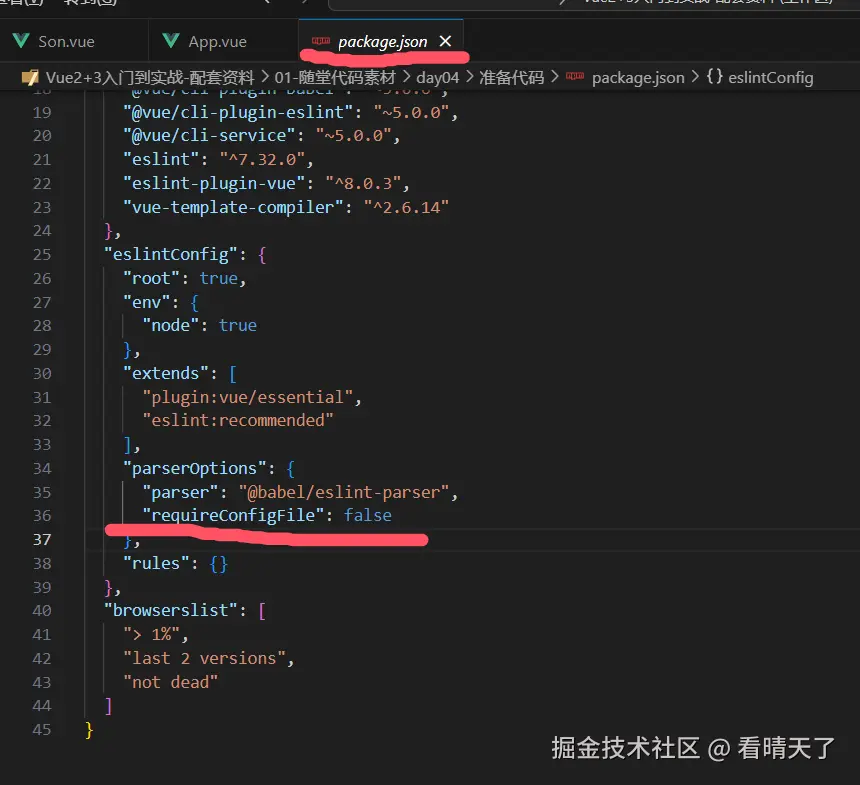This screenshot has width=860, height=785.
Task: Click the "eslint:recommended" string
Action: pyautogui.click(x=238, y=420)
